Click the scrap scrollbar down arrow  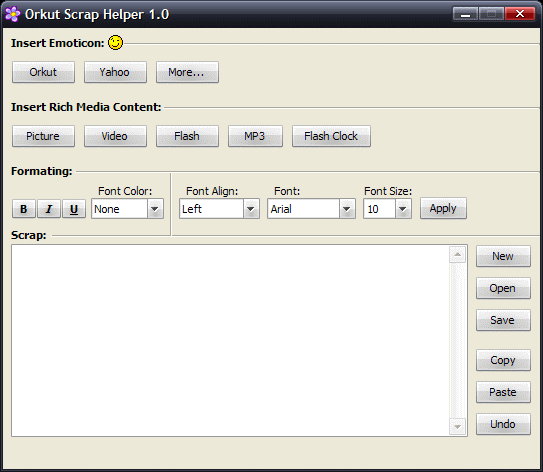pos(457,427)
